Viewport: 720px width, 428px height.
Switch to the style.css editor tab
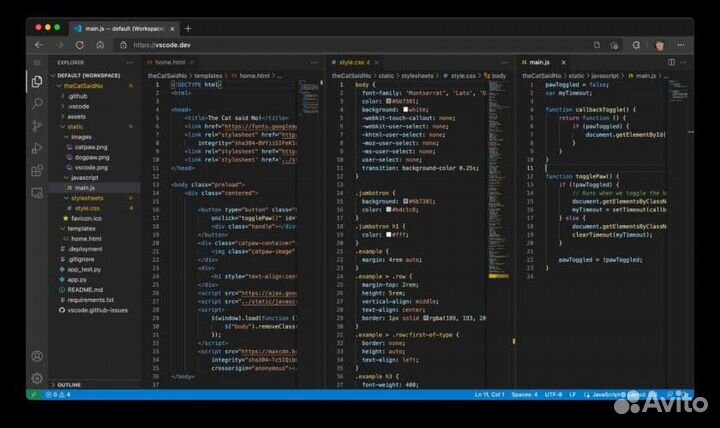click(352, 62)
